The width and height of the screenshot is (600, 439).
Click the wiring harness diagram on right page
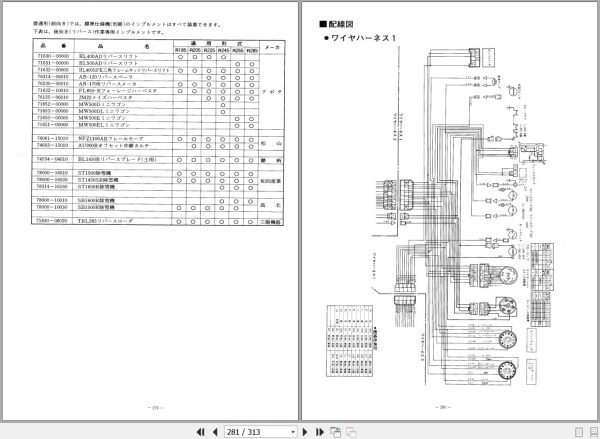pos(463,216)
